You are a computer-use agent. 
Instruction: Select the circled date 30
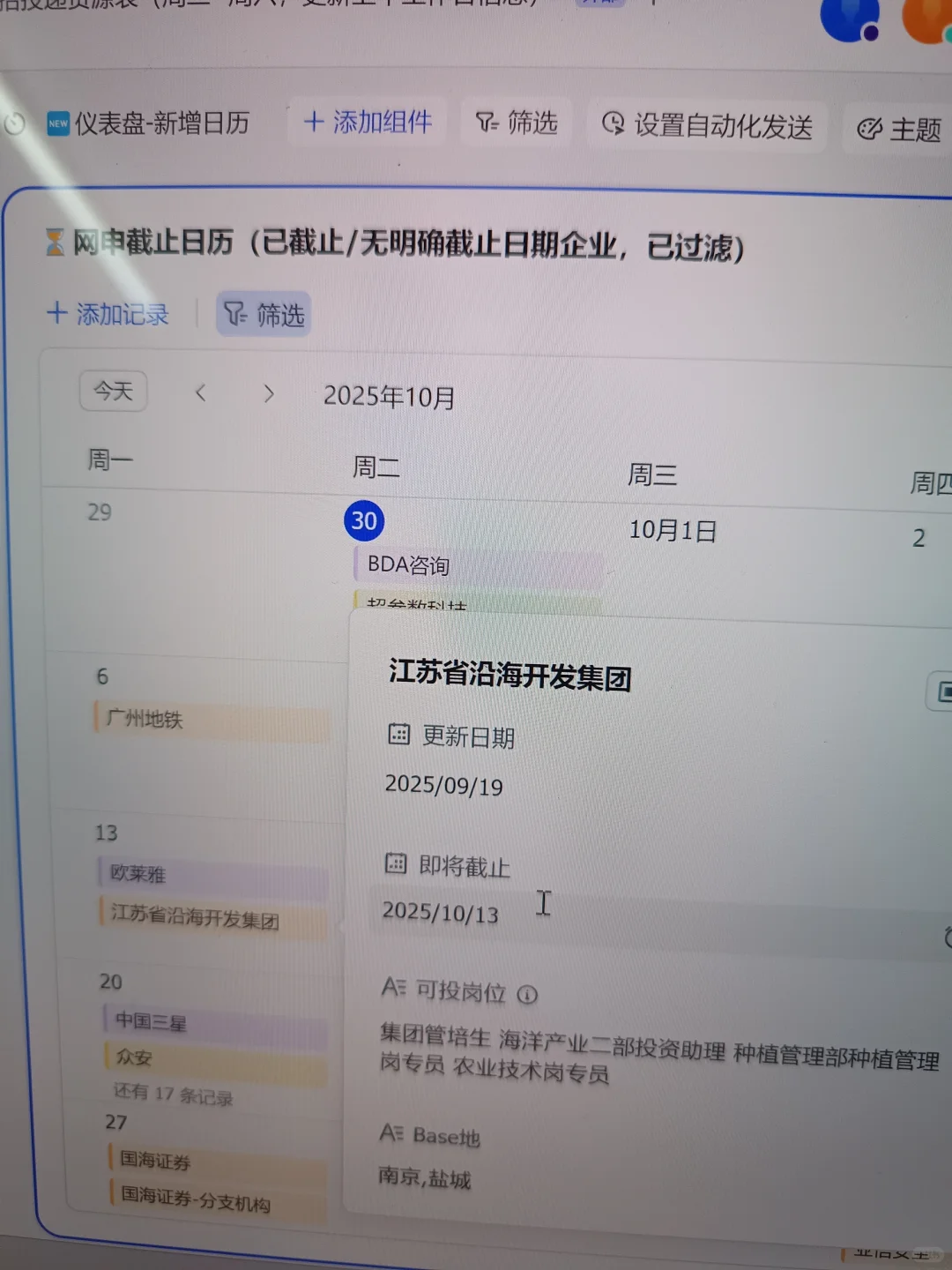364,520
